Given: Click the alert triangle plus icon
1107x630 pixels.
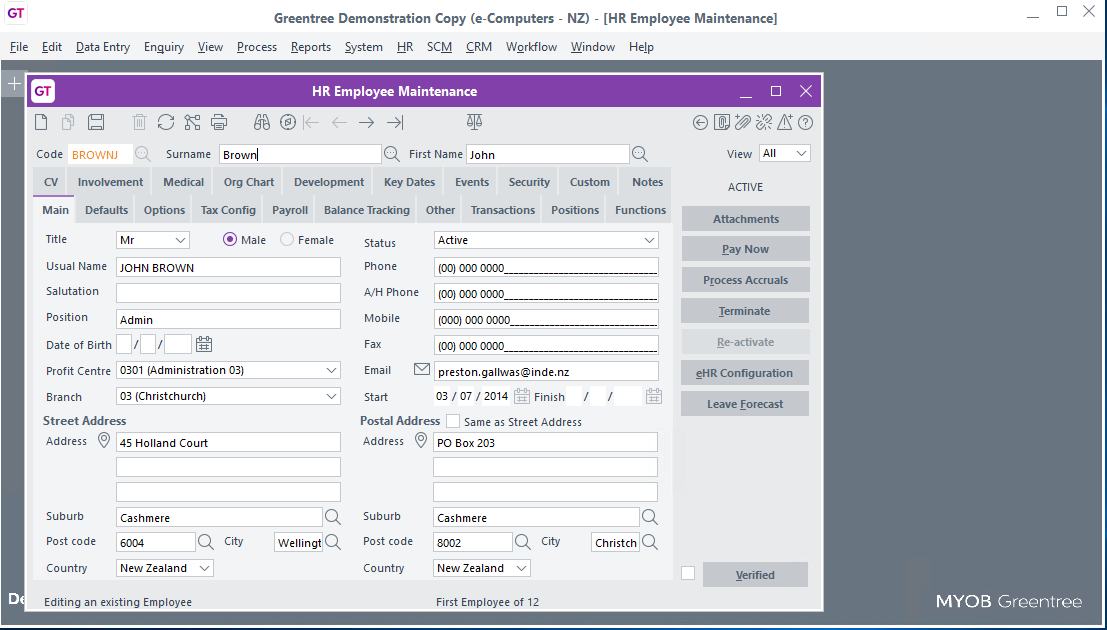Looking at the screenshot, I should tap(784, 122).
